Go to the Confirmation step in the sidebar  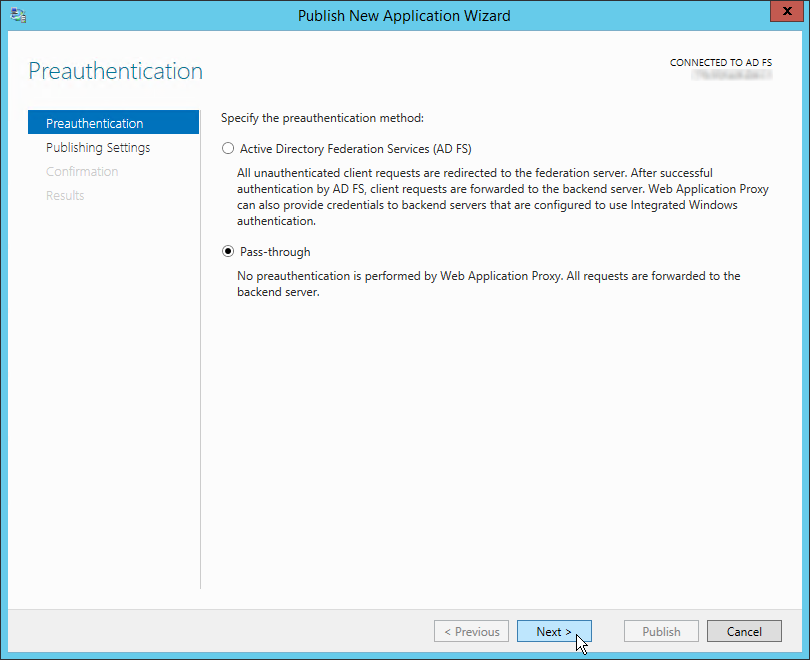(82, 171)
